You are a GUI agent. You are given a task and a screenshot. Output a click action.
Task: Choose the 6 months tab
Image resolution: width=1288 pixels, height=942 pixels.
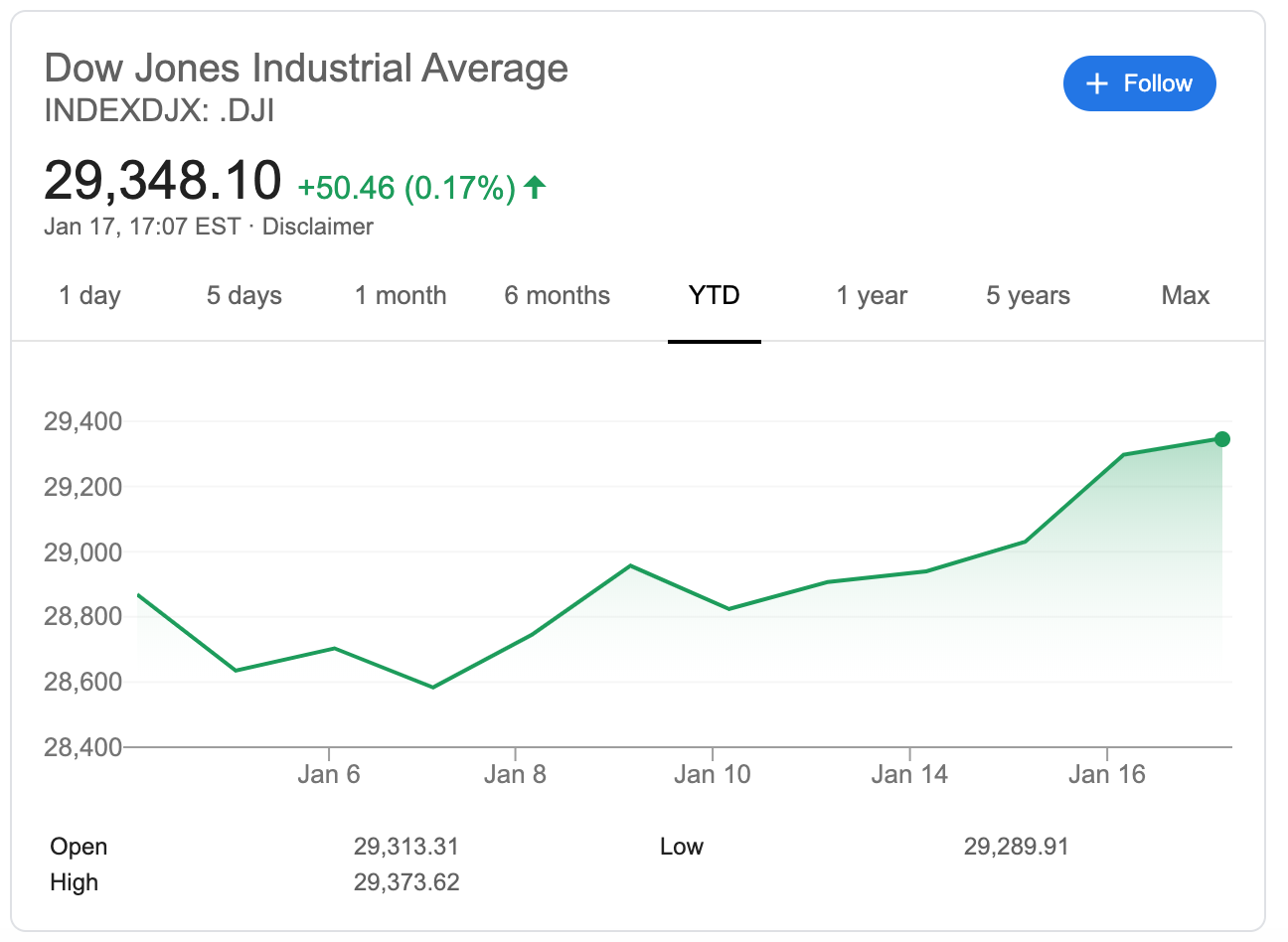[x=558, y=296]
